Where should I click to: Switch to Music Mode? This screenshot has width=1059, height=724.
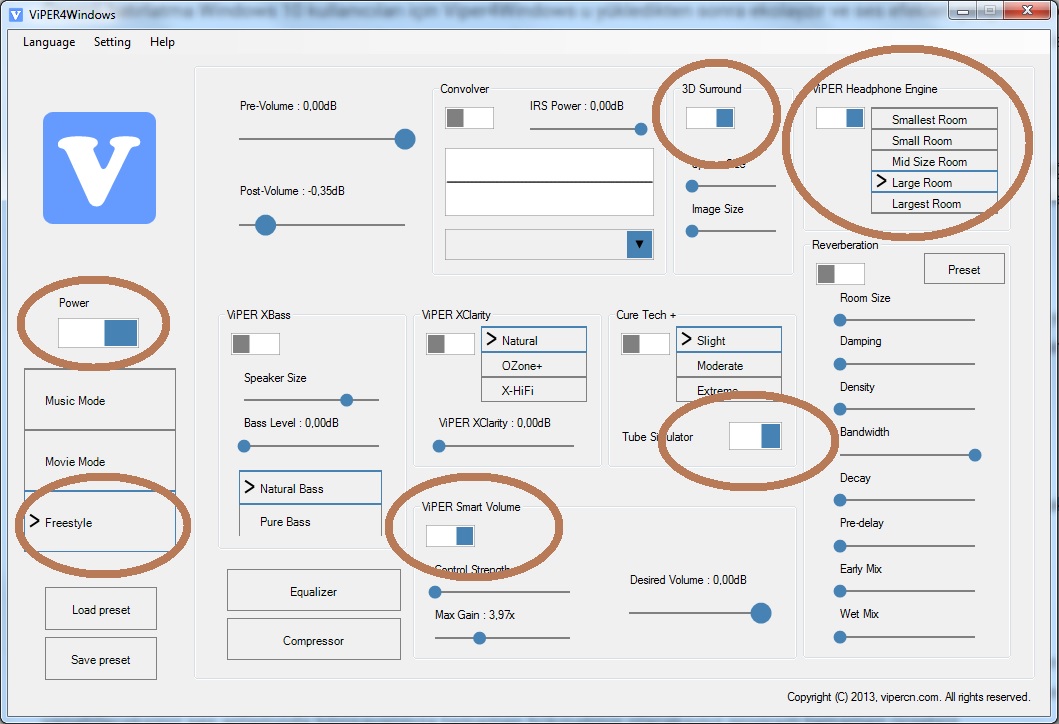pyautogui.click(x=100, y=400)
